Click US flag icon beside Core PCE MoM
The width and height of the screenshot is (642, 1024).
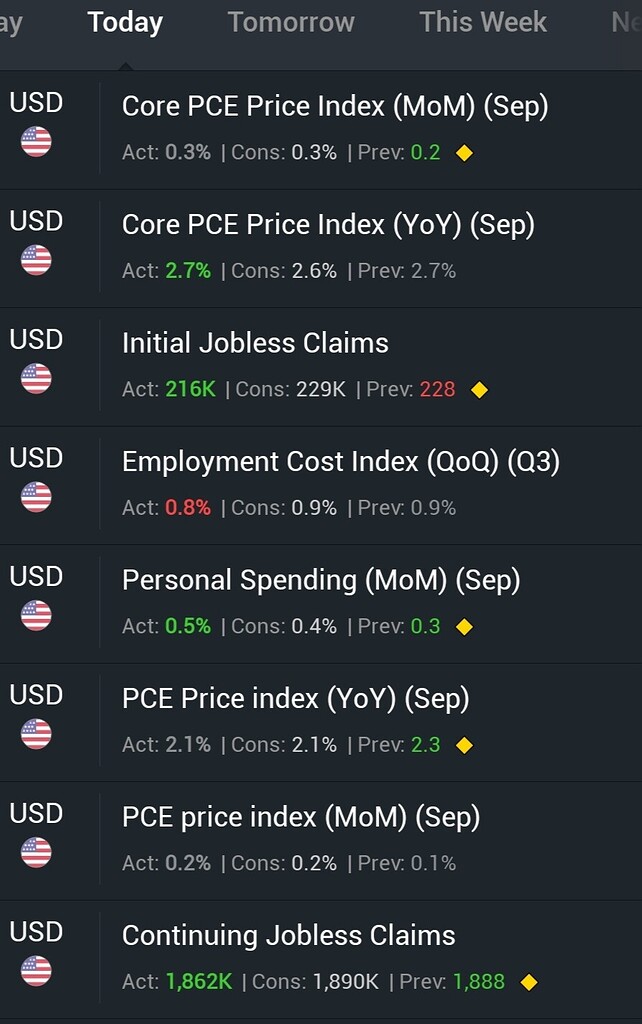pyautogui.click(x=36, y=142)
